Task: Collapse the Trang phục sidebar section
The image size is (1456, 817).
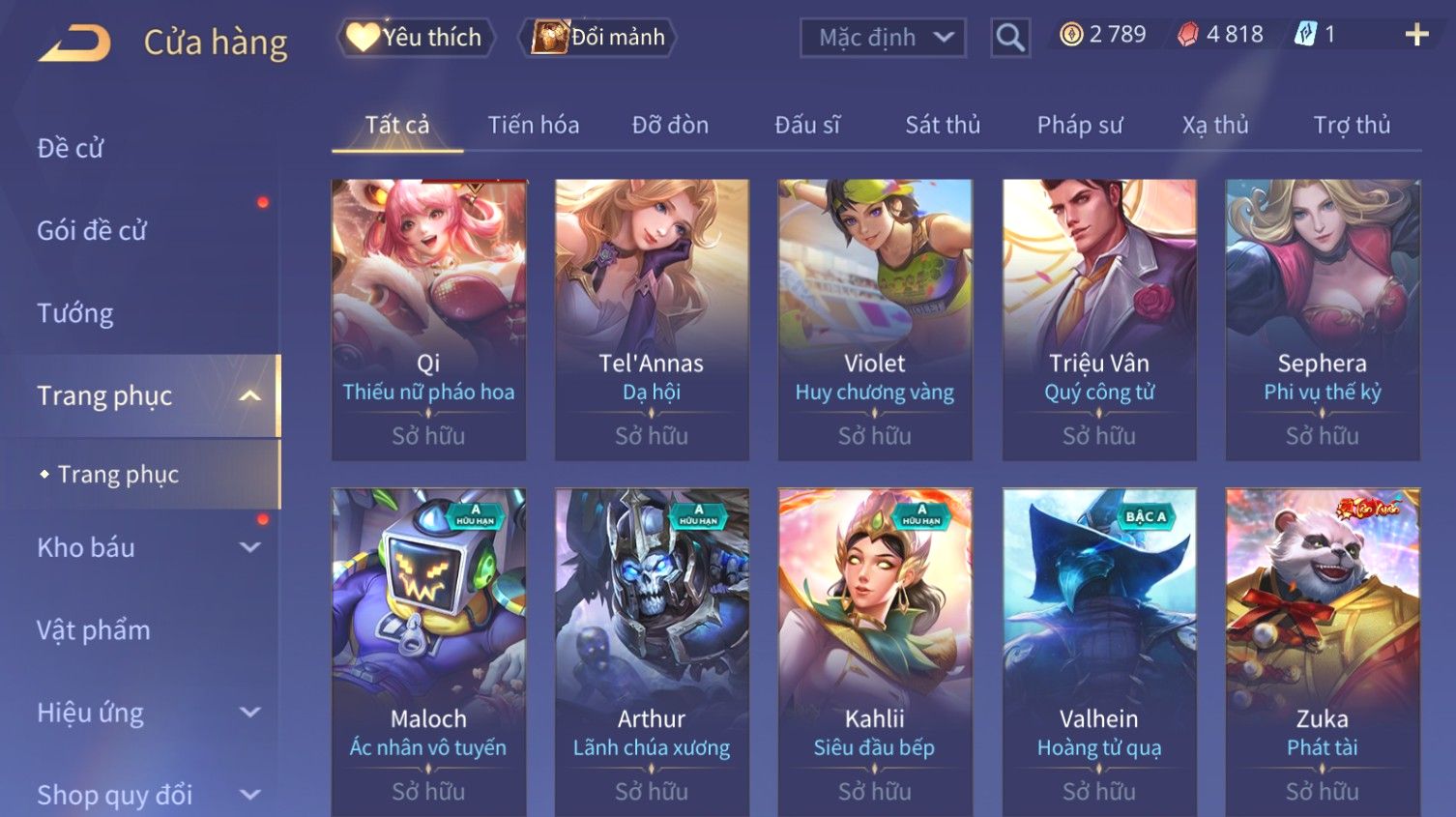Action: point(250,396)
